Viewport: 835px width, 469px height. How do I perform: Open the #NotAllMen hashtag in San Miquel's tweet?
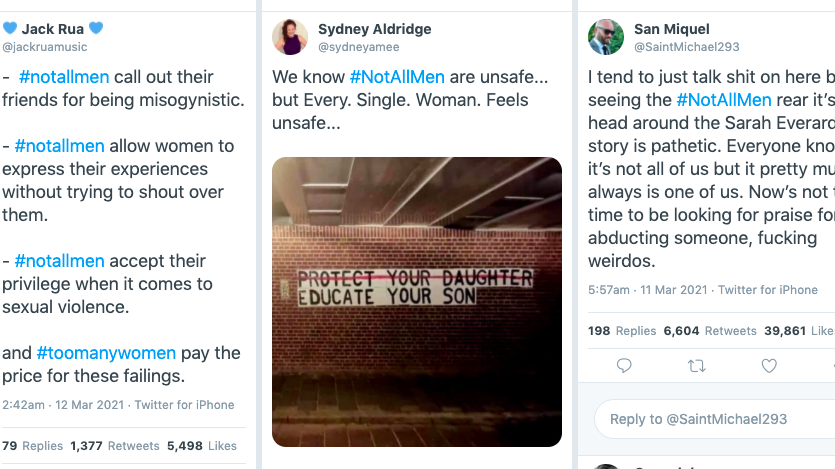724,100
